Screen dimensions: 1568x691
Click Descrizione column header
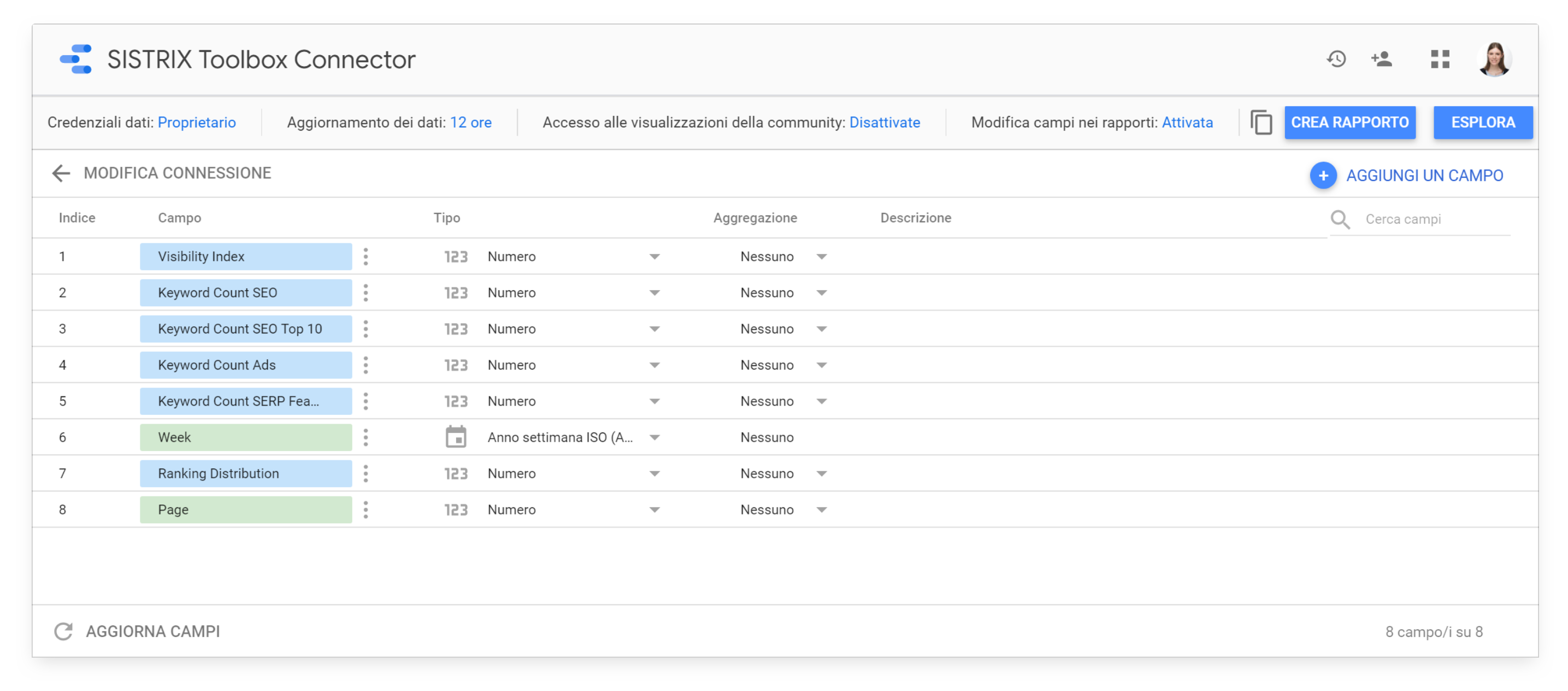(916, 218)
